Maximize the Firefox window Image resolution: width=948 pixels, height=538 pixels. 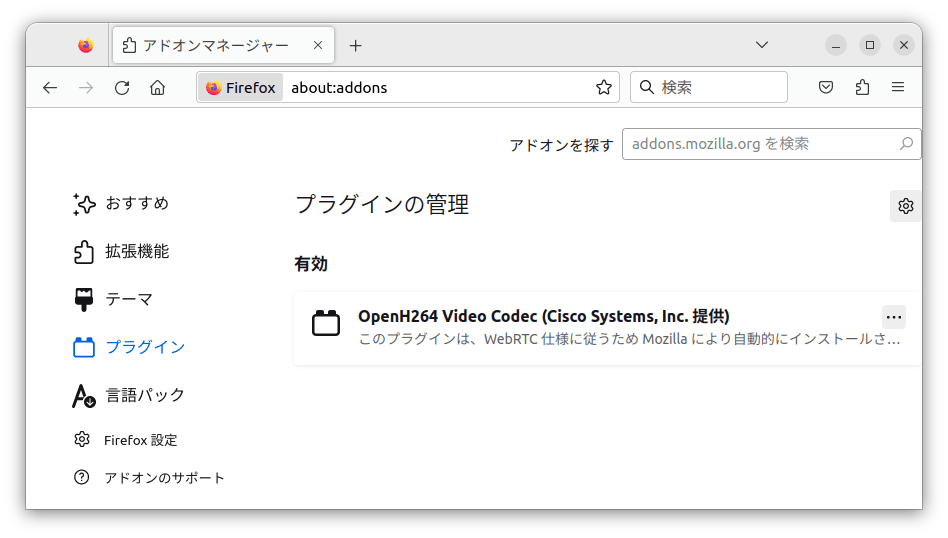pyautogui.click(x=870, y=45)
